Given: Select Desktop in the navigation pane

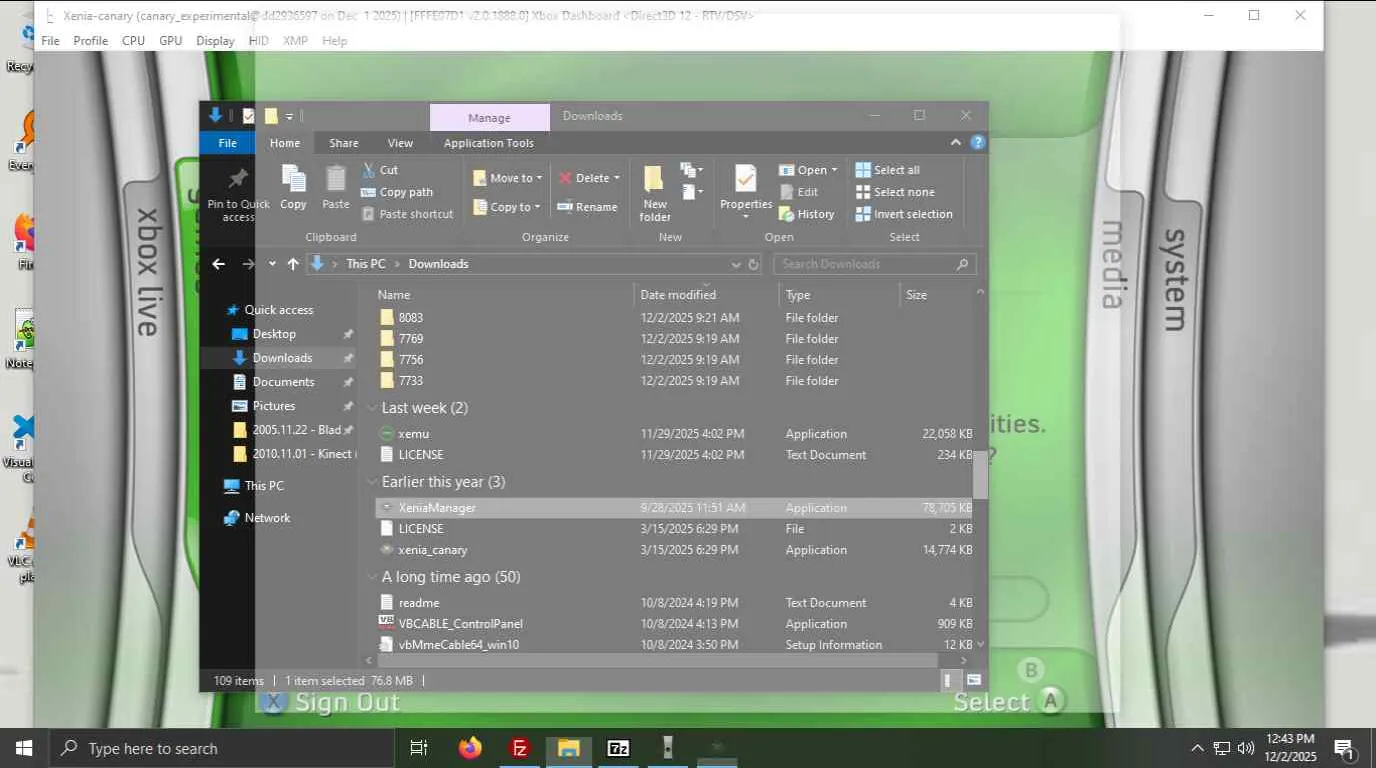Looking at the screenshot, I should 274,334.
